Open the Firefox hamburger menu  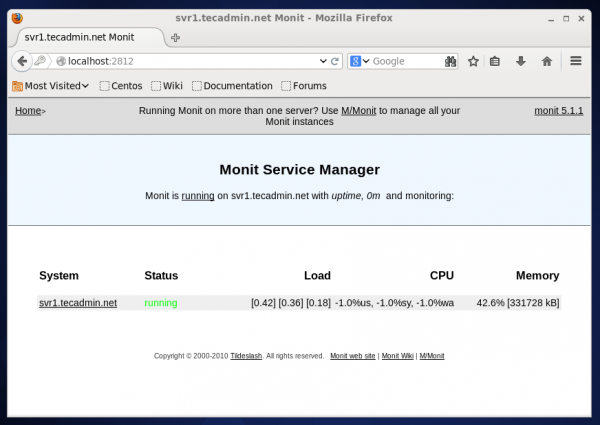point(576,61)
